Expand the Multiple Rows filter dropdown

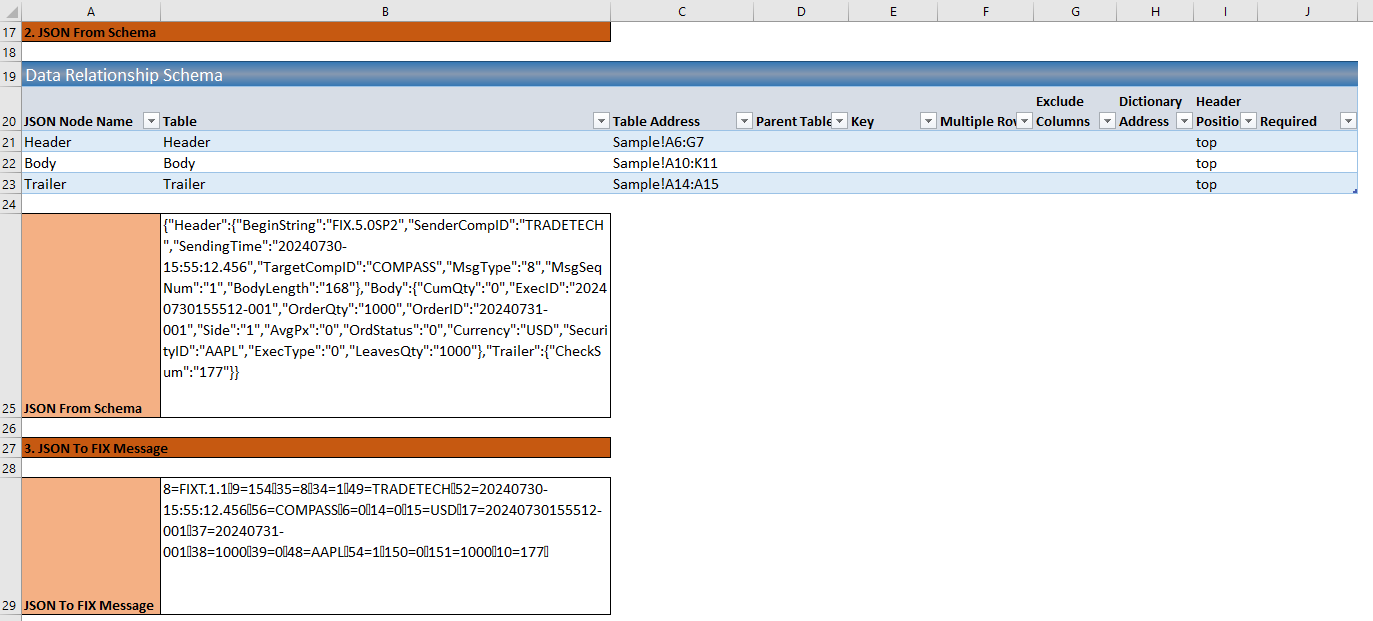coord(1024,121)
